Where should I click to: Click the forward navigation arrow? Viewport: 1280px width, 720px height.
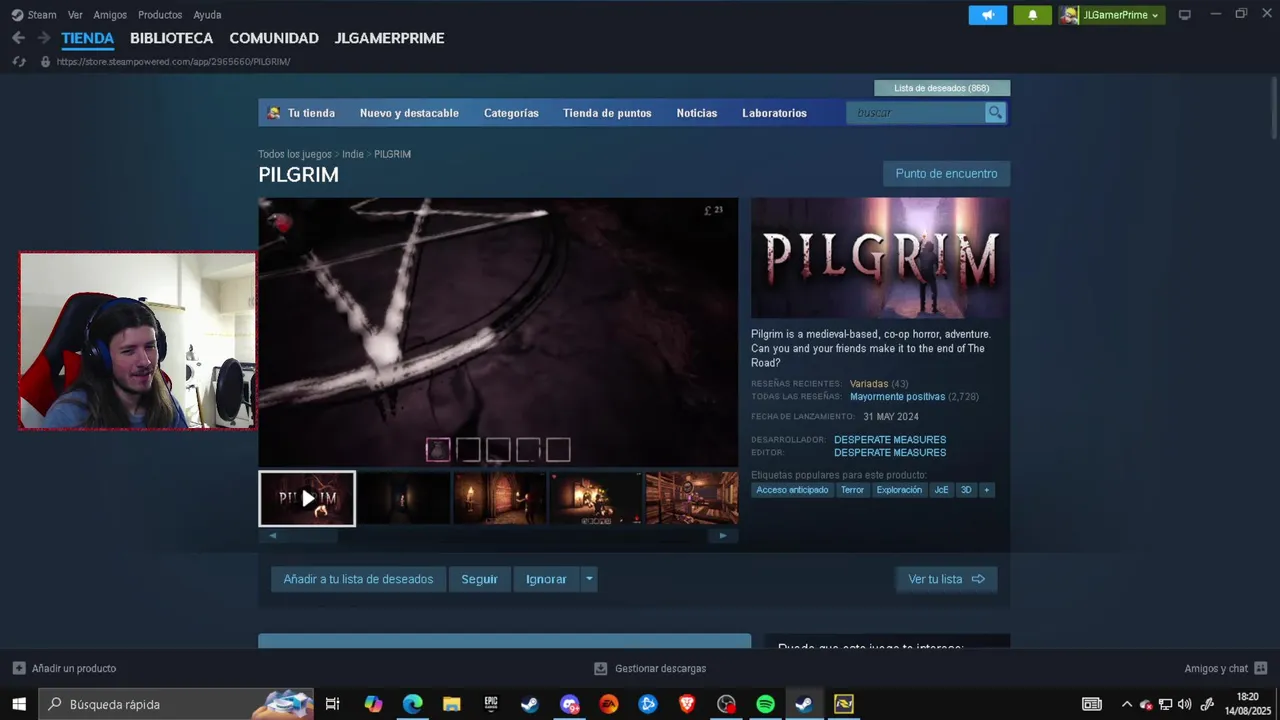pyautogui.click(x=43, y=38)
